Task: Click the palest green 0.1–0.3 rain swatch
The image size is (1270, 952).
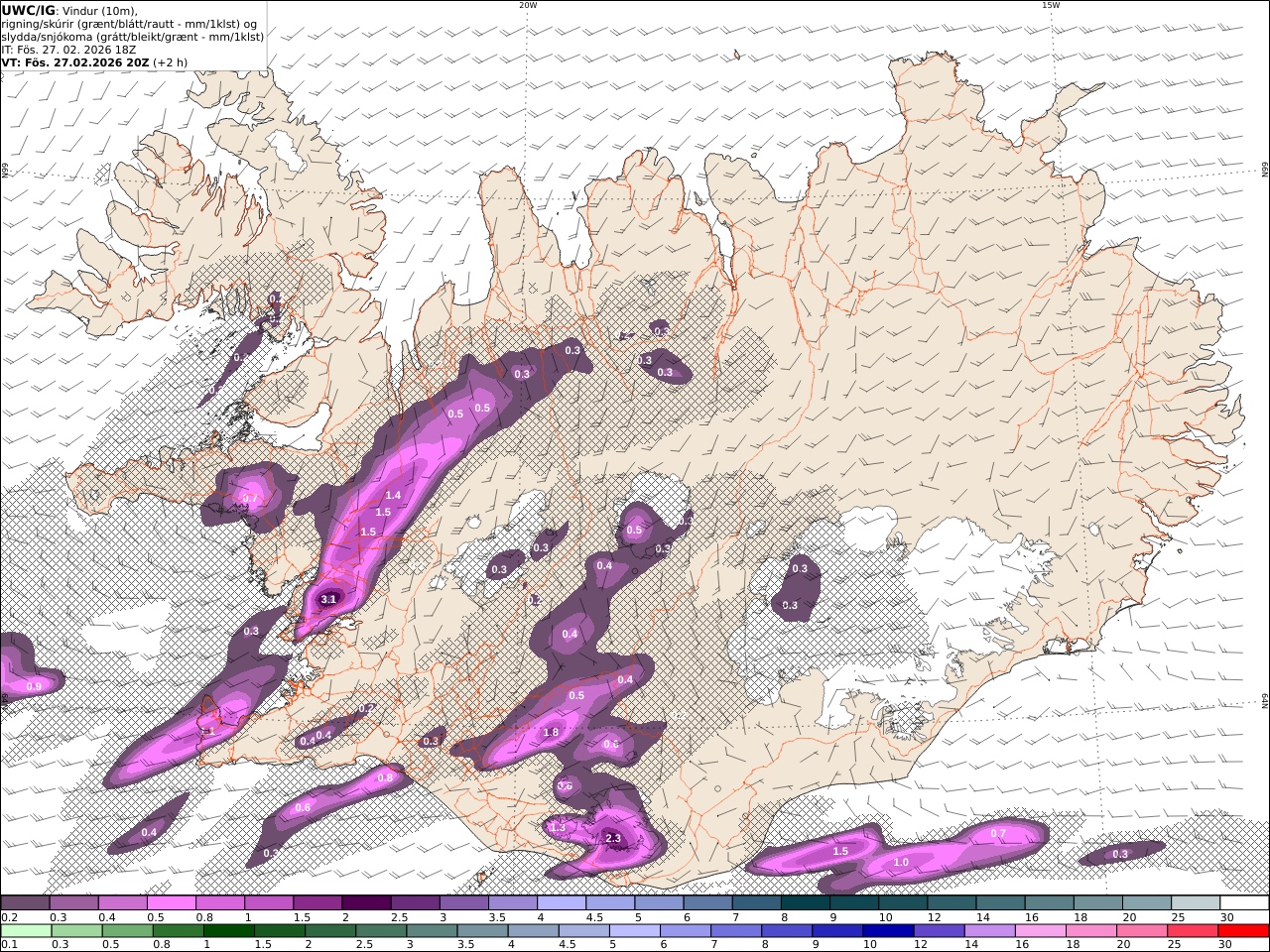Action: click(27, 930)
